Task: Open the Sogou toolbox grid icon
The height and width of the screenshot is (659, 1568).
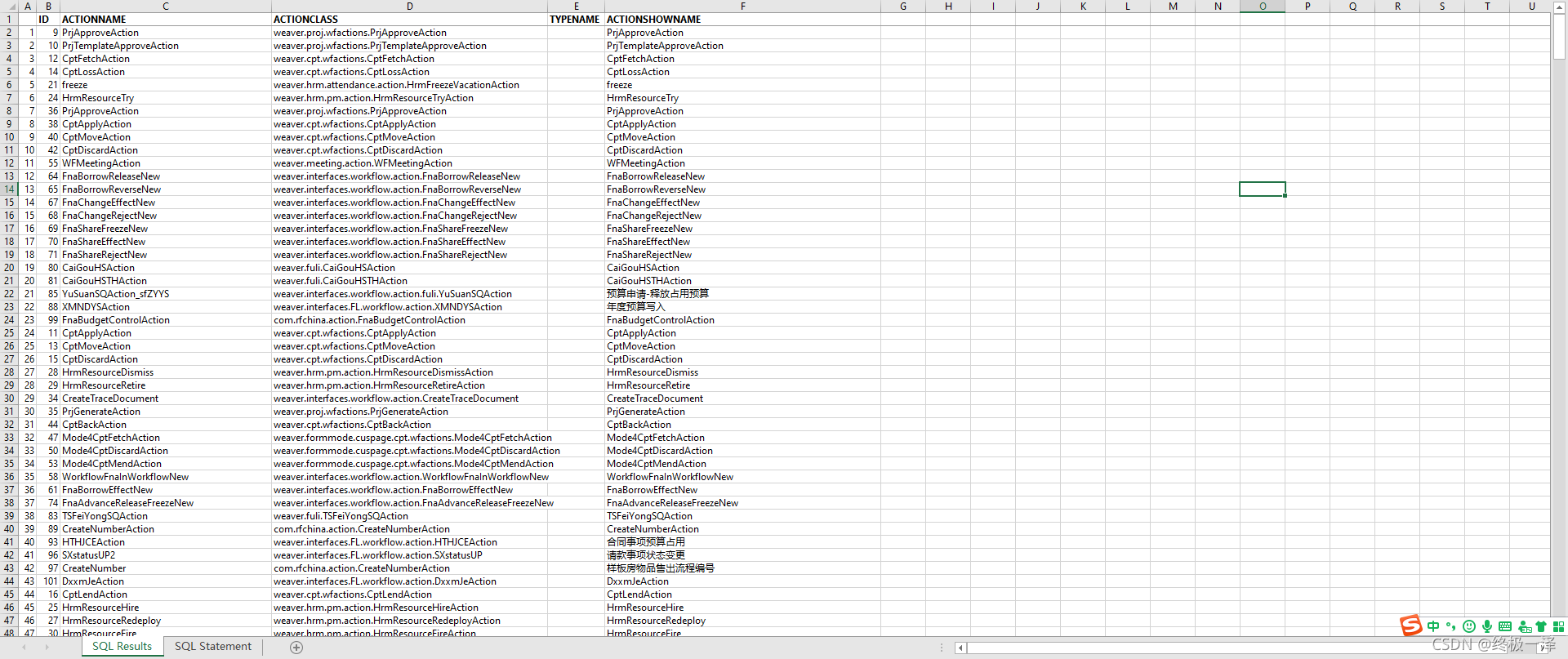Action: pos(1558,626)
